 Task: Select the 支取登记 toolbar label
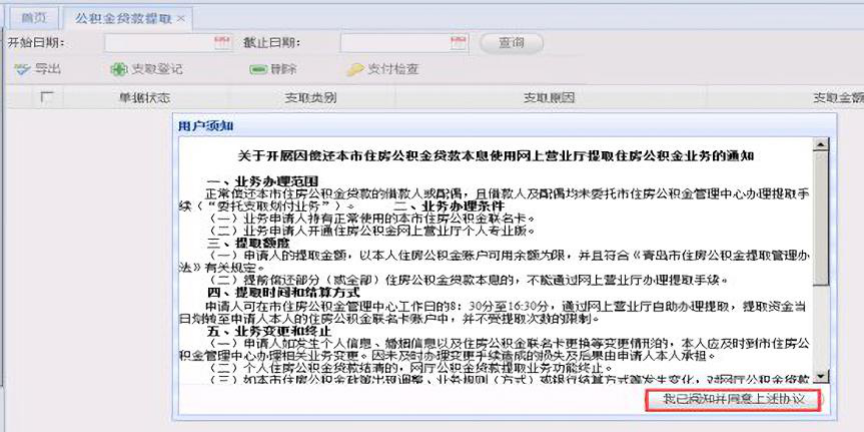point(156,69)
